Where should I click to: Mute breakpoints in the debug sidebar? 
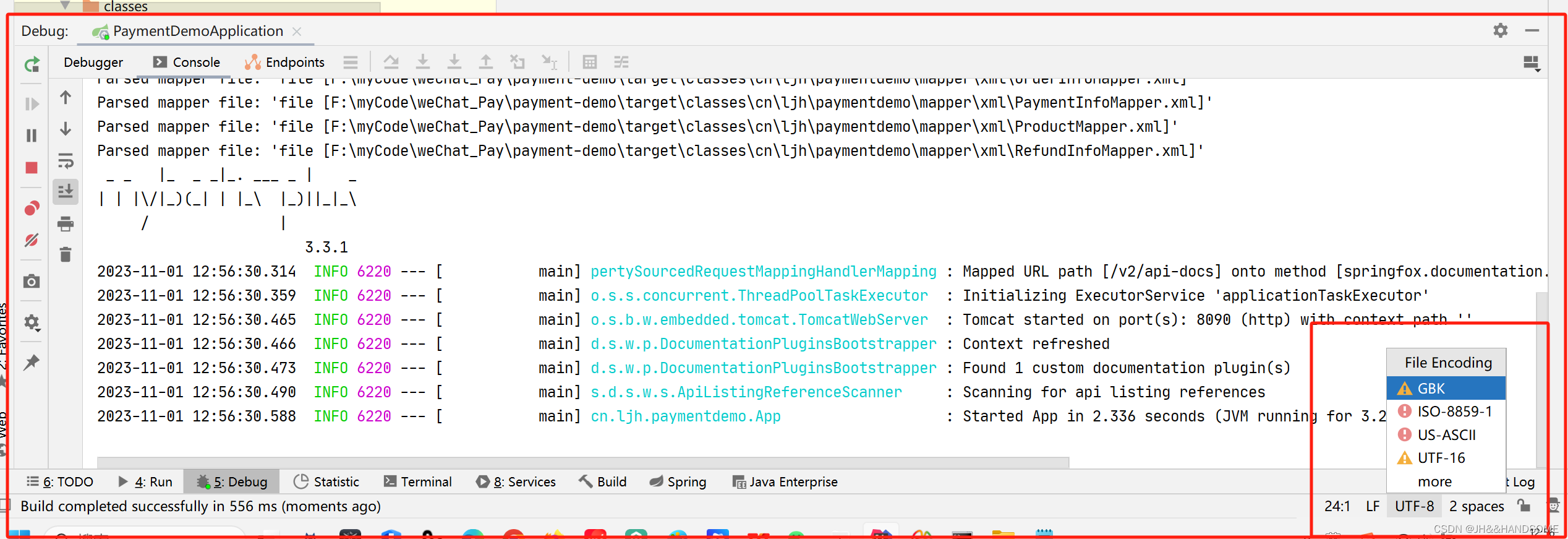[32, 240]
